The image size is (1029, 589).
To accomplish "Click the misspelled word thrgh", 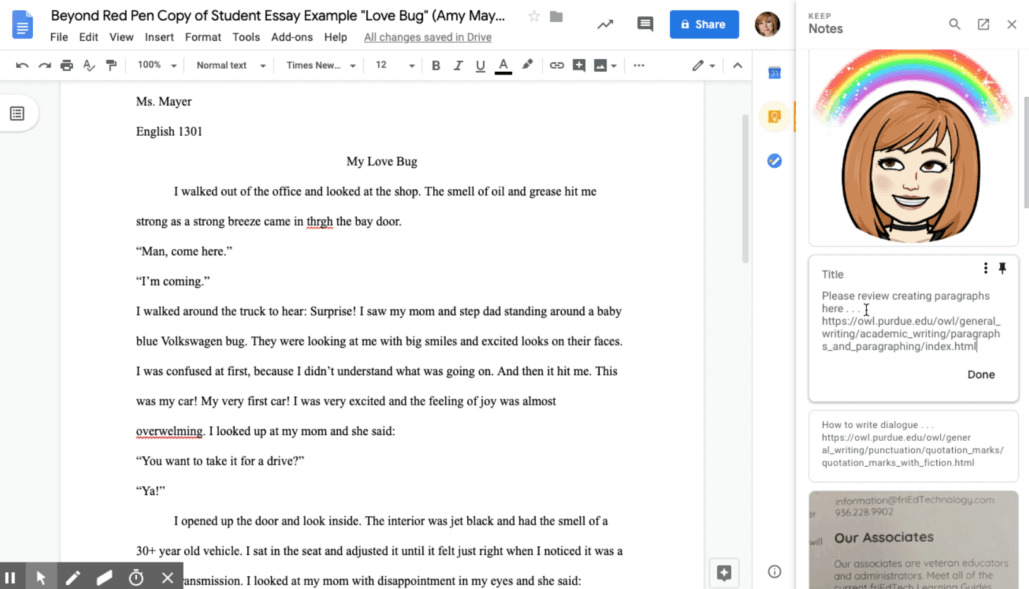I will pyautogui.click(x=320, y=222).
